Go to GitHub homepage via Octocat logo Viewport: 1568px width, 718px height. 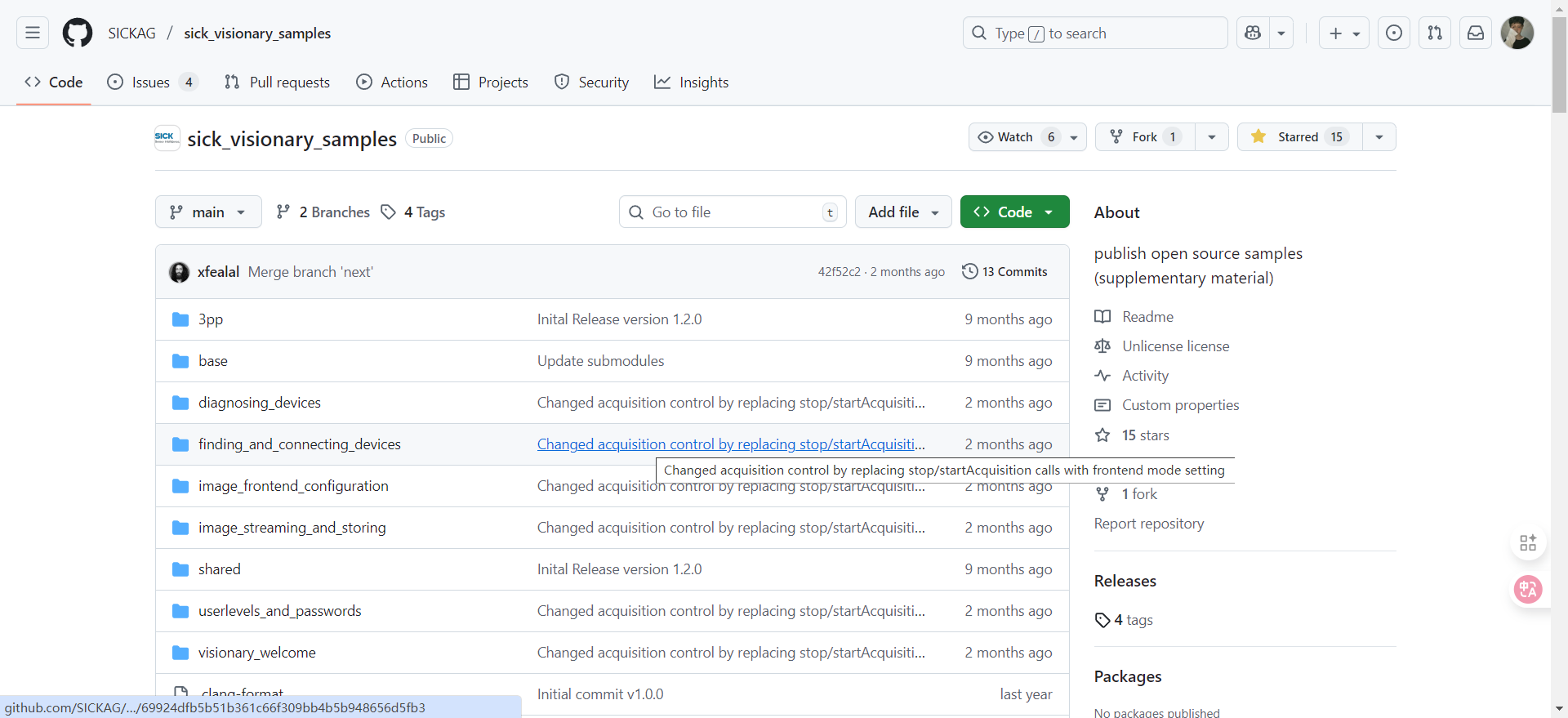point(78,33)
